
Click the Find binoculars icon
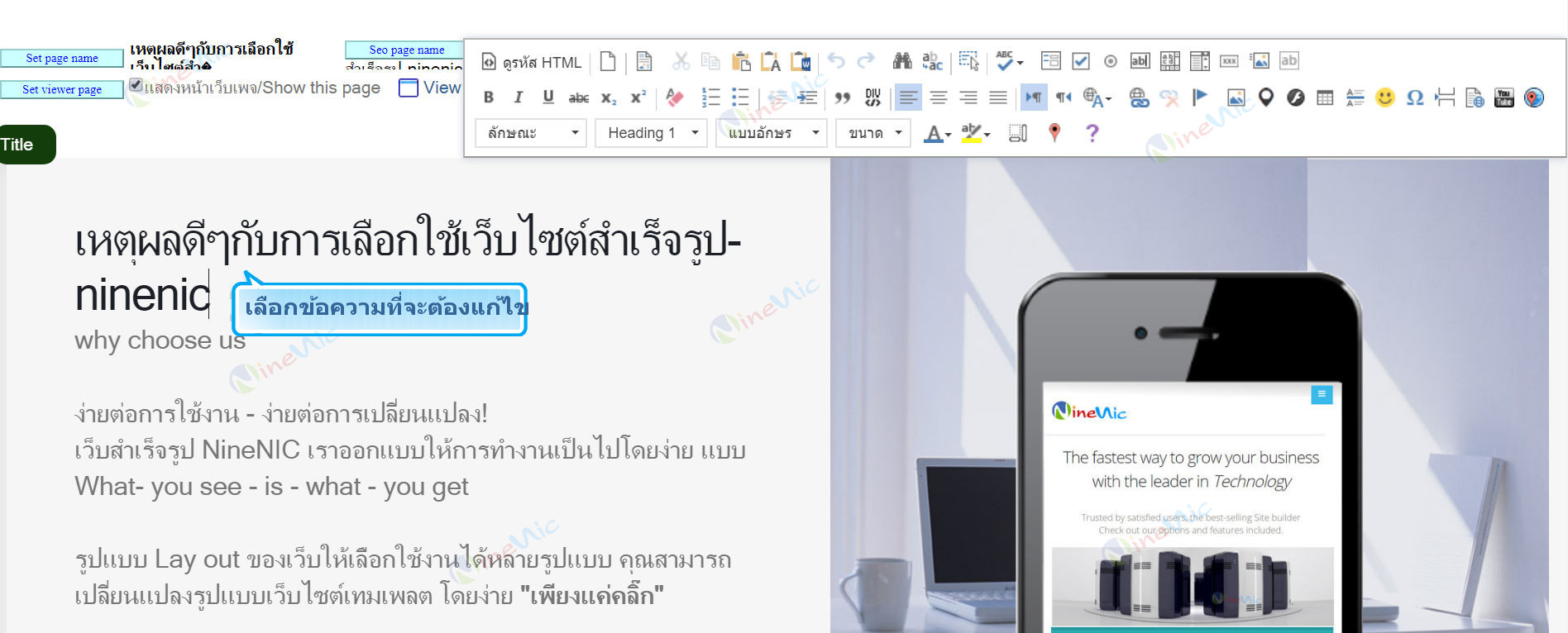[902, 61]
